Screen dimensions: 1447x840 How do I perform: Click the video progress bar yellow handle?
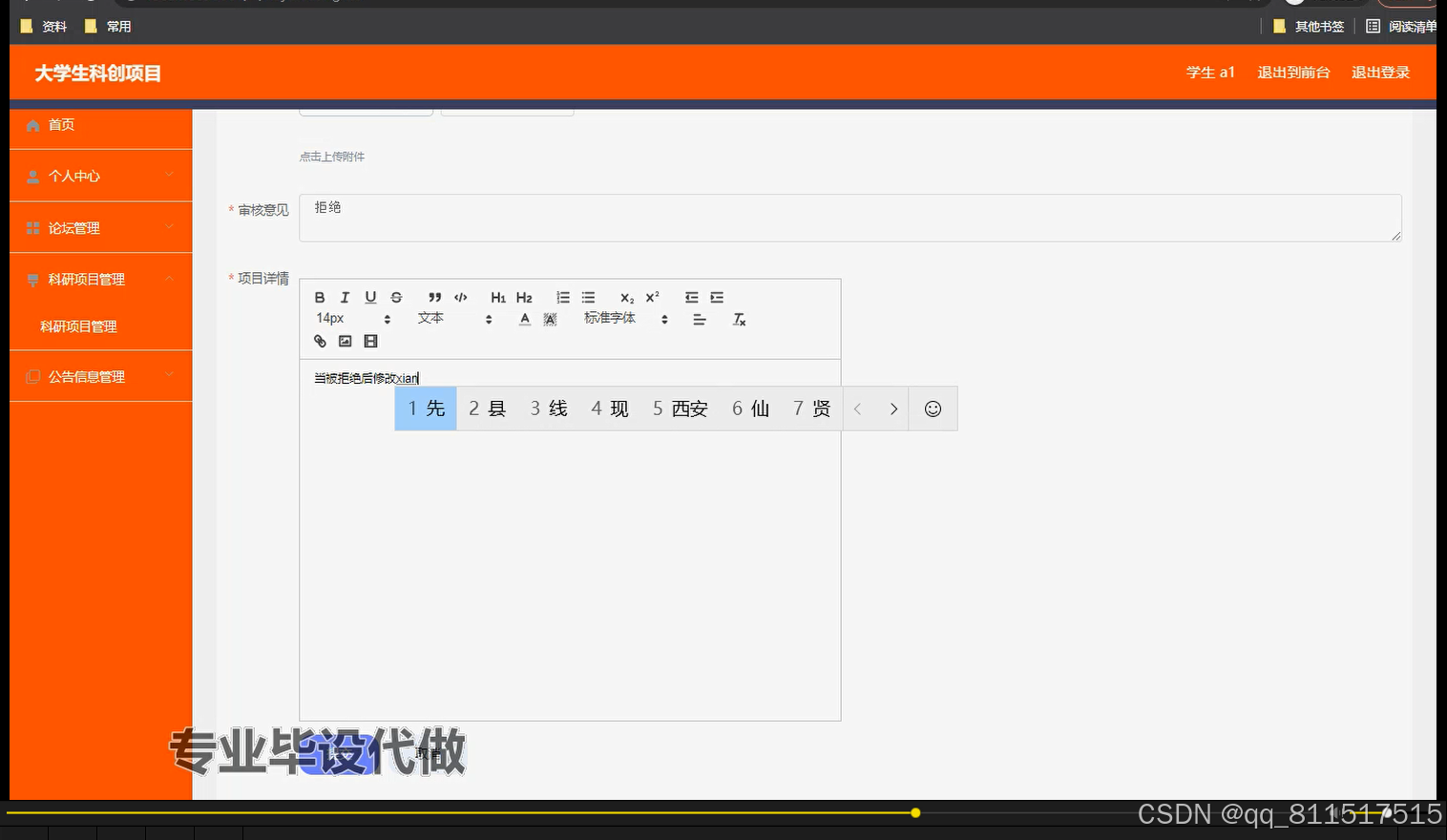coord(915,813)
